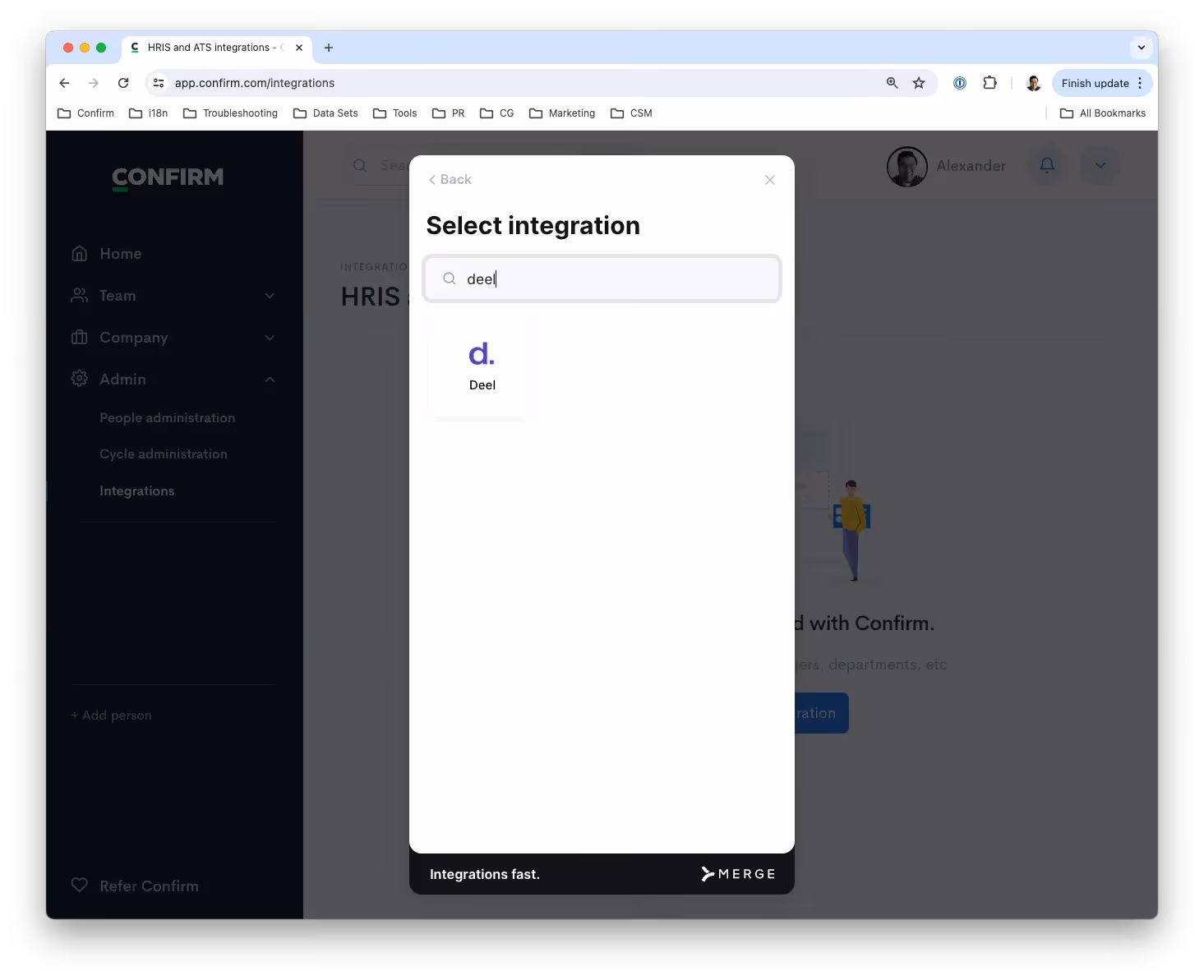Select the HRIS and ATS integrations tab

click(x=217, y=48)
